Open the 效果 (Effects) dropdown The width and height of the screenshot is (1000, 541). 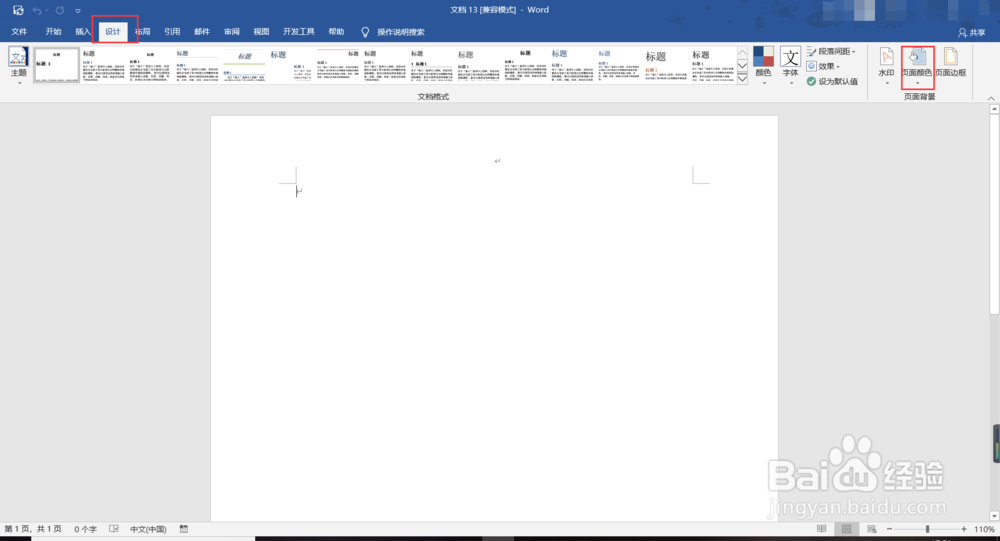point(823,66)
